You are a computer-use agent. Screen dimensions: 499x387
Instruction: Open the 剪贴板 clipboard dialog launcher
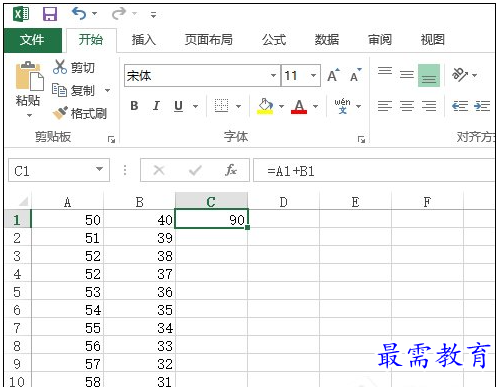coord(111,139)
